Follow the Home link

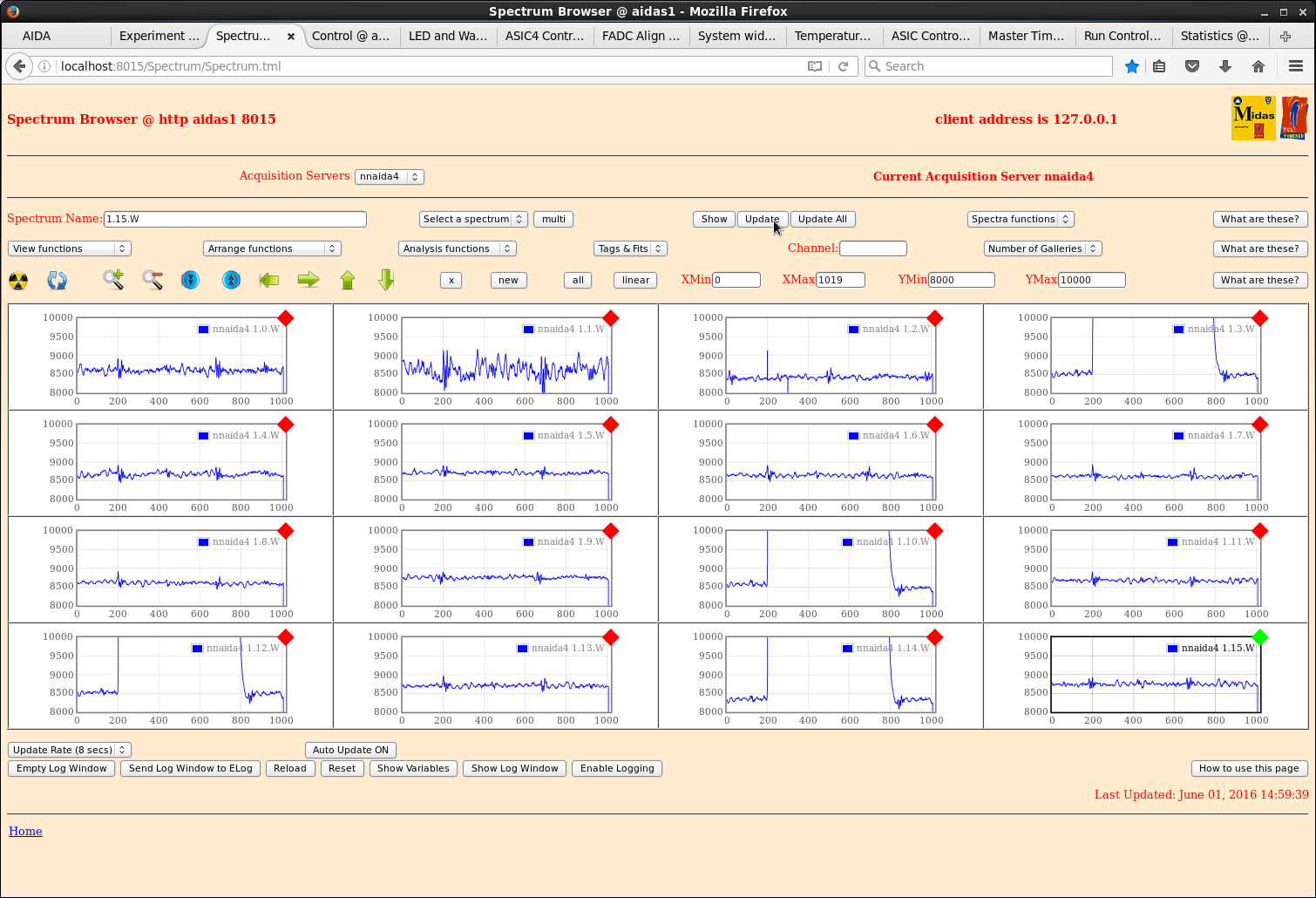tap(25, 832)
